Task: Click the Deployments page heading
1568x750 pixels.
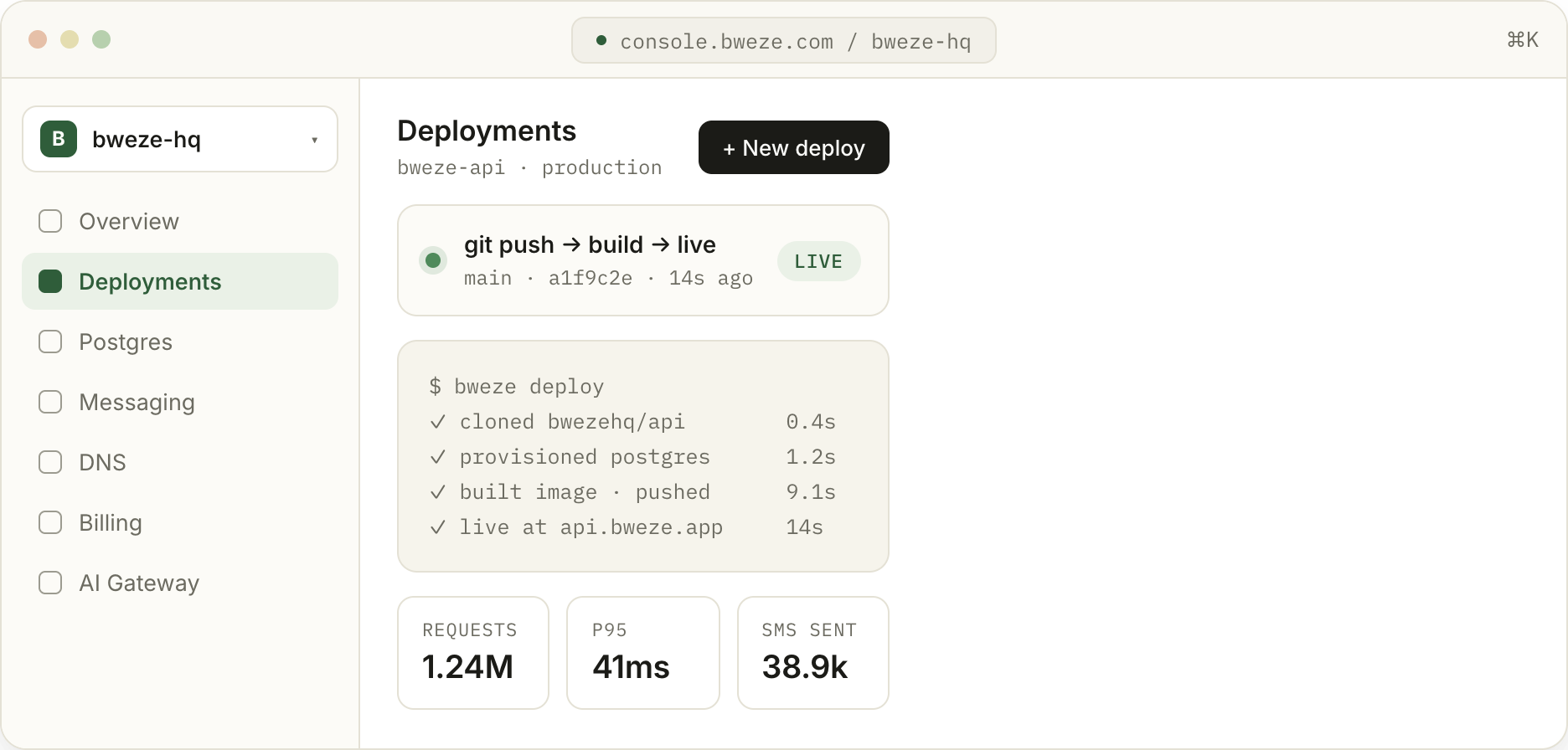Action: [x=487, y=131]
